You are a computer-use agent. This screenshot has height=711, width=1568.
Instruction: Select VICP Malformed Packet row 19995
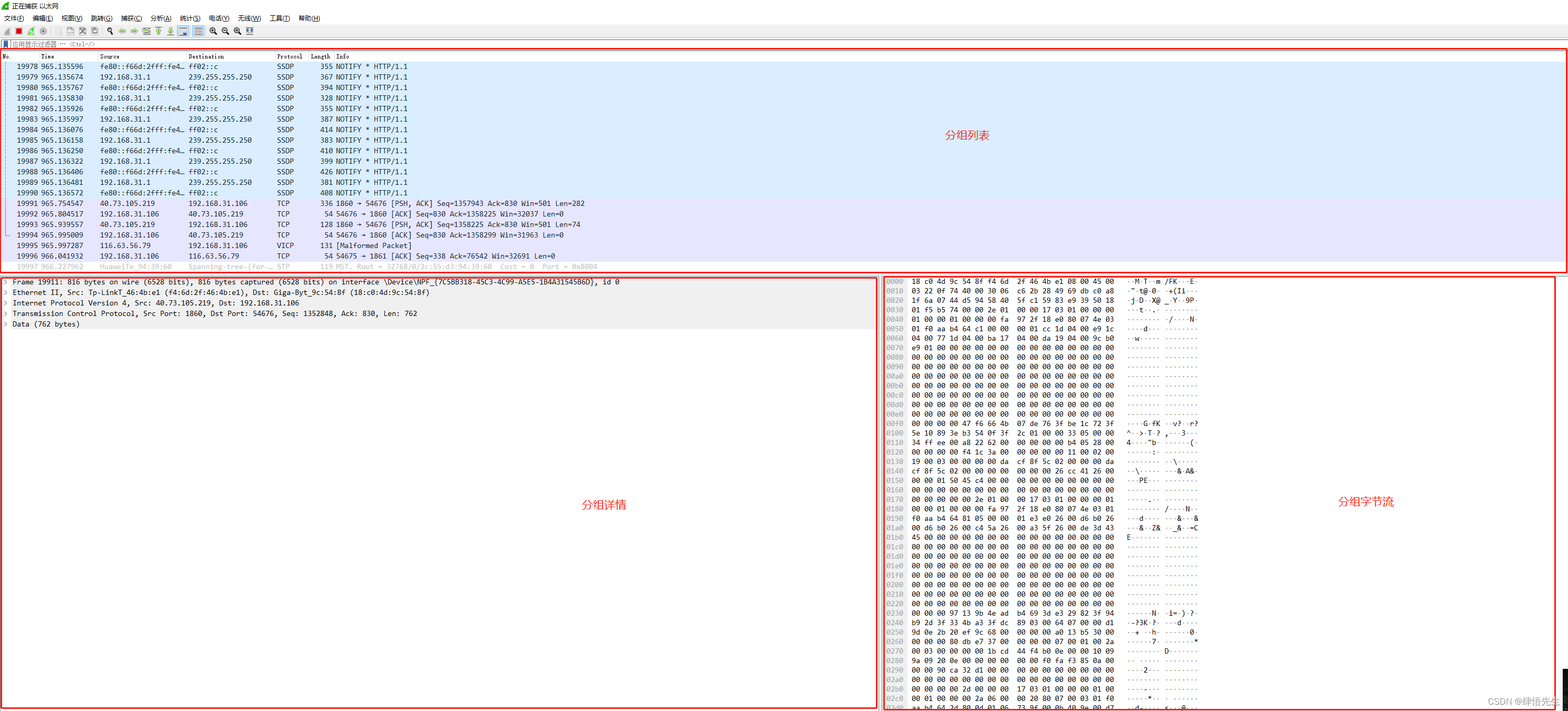point(784,246)
